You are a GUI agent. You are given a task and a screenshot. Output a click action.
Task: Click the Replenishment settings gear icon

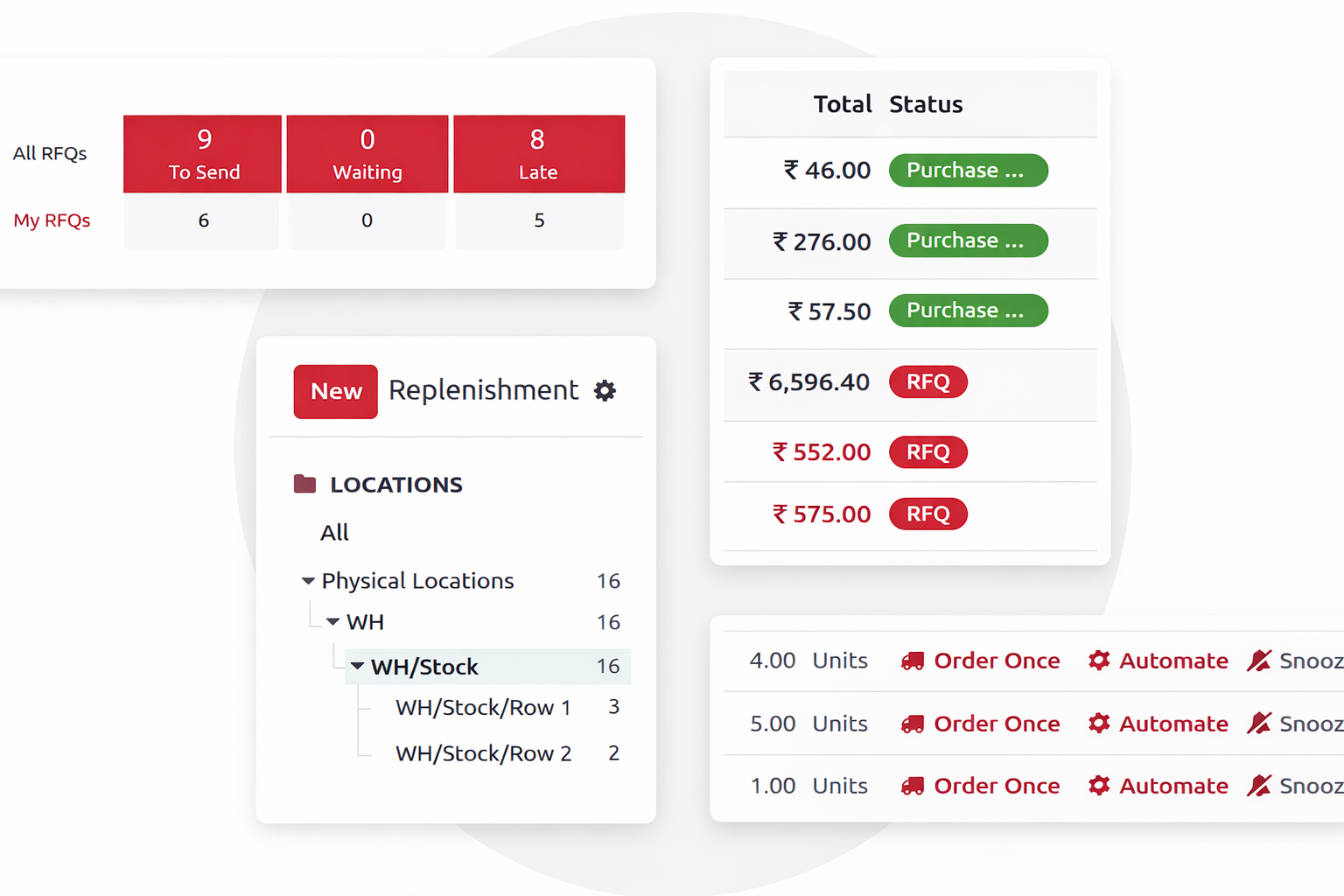click(605, 390)
